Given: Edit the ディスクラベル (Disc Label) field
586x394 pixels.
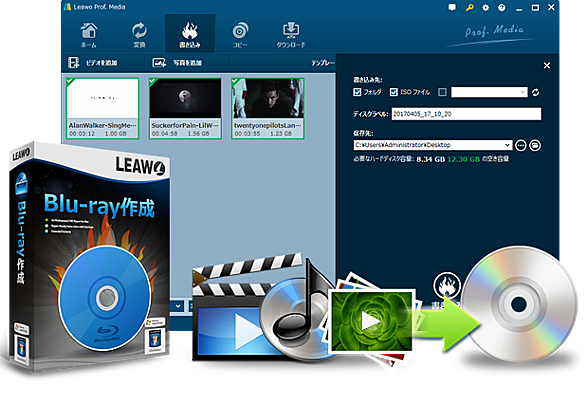Looking at the screenshot, I should click(466, 114).
